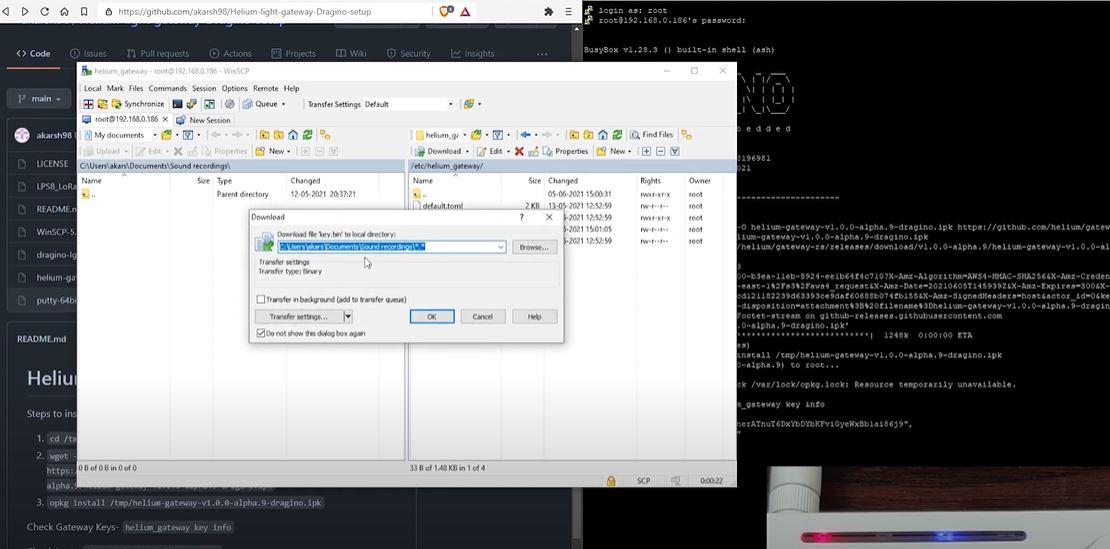Viewport: 1110px width, 549px height.
Task: Click remote Properties toolbar button
Action: point(566,151)
